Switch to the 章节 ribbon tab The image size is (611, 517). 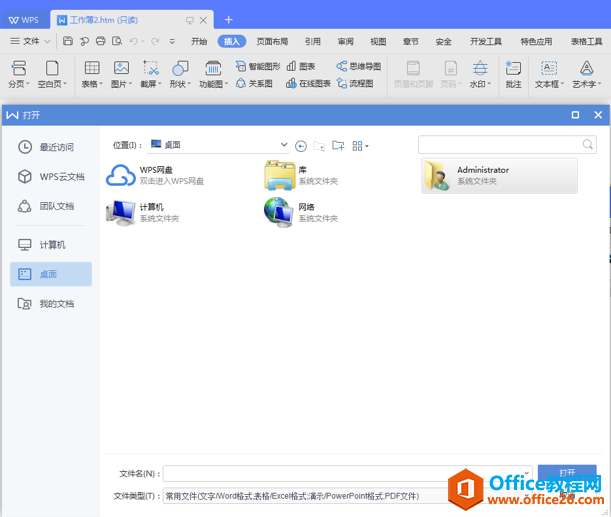[x=411, y=41]
